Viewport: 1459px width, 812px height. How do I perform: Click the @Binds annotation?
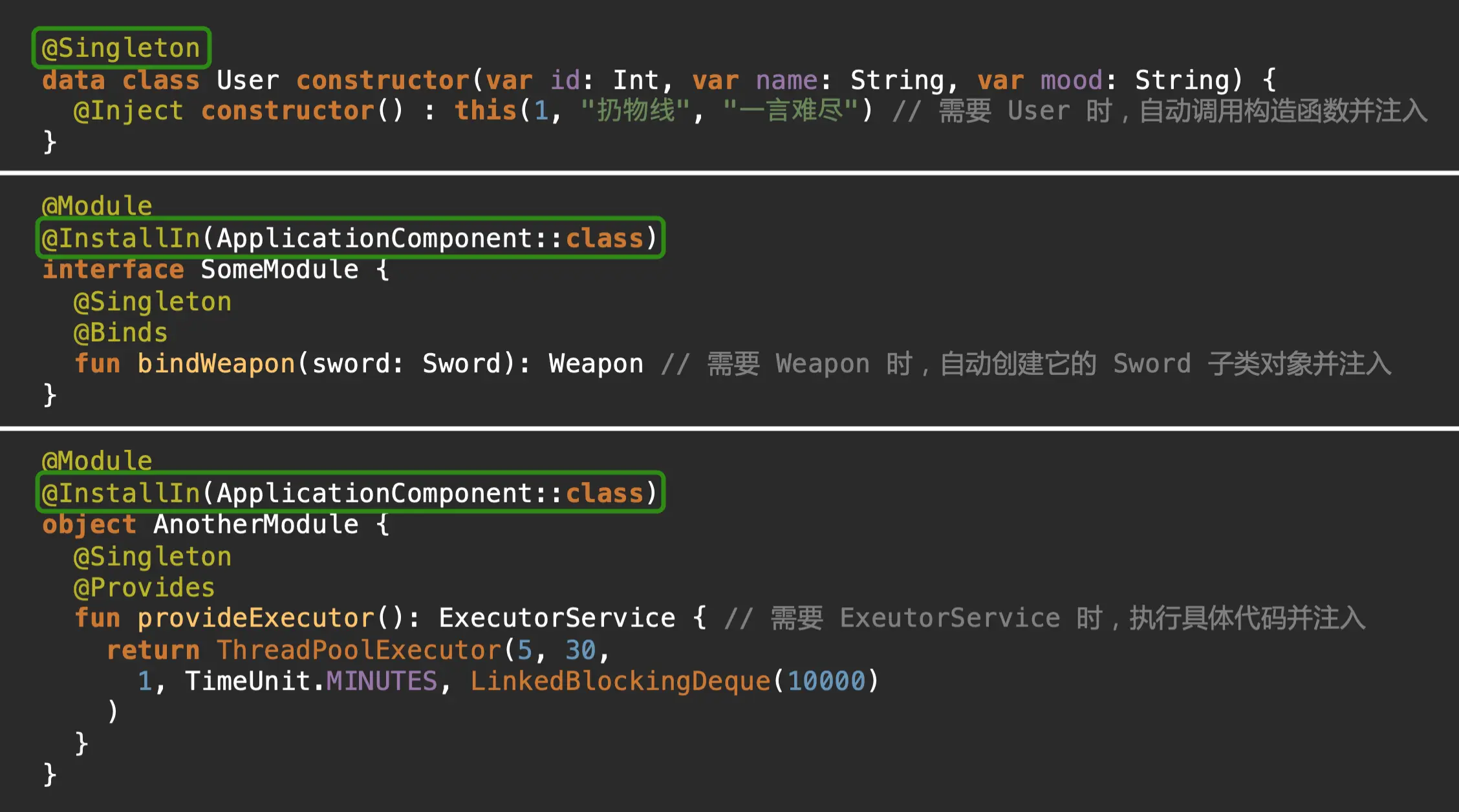120,332
